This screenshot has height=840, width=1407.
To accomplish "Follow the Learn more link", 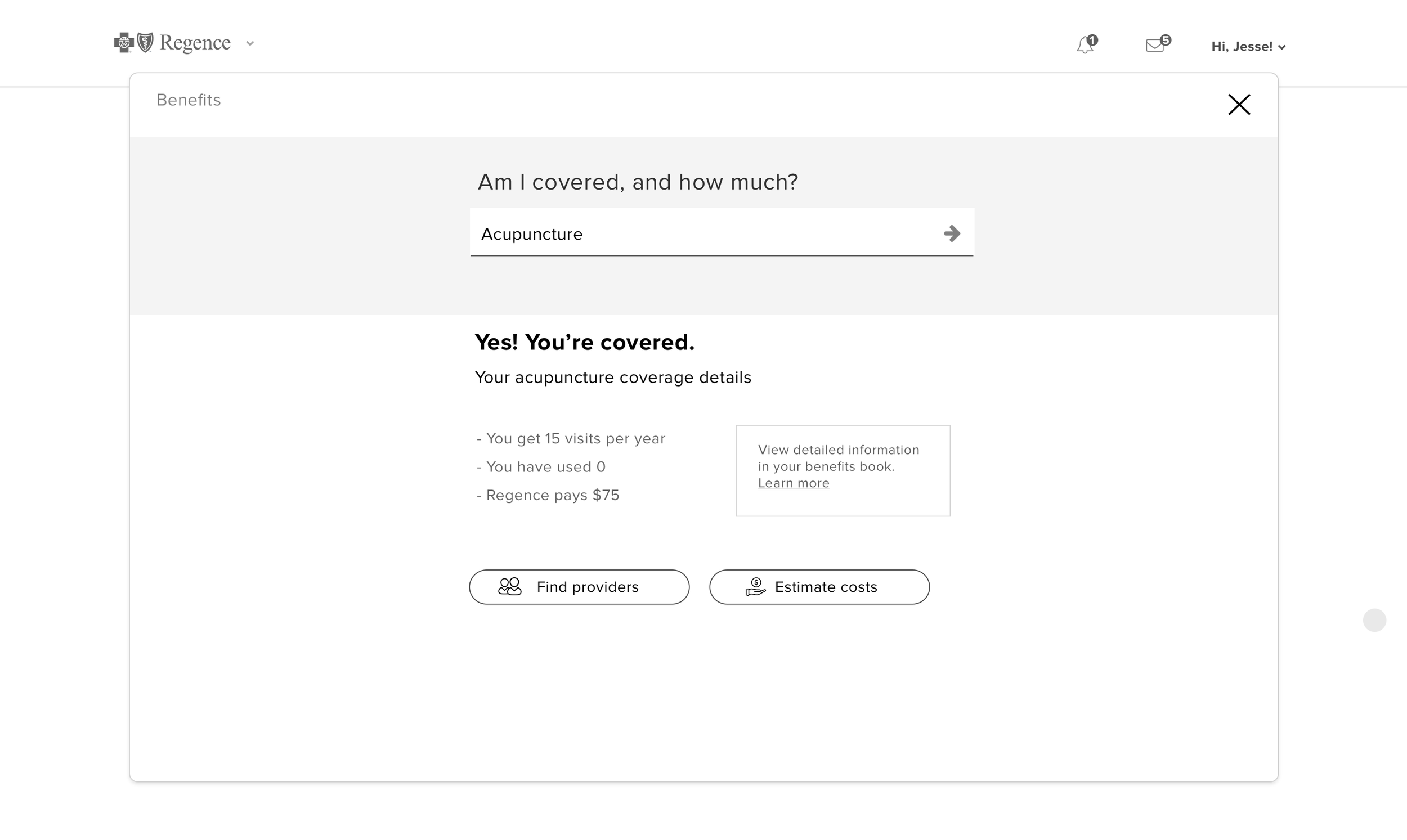I will (x=793, y=483).
